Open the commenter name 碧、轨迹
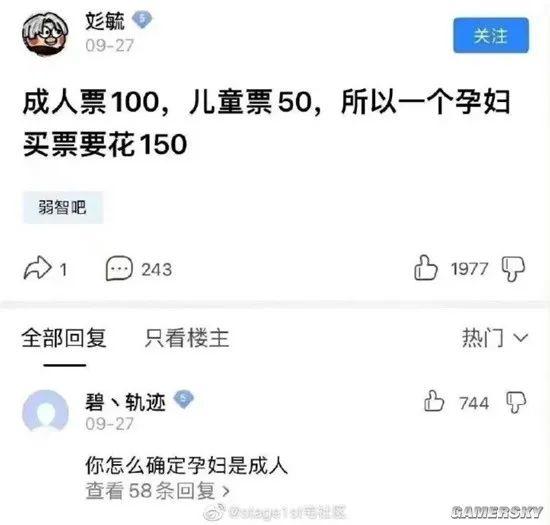Image resolution: width=550 pixels, height=525 pixels. [x=125, y=402]
